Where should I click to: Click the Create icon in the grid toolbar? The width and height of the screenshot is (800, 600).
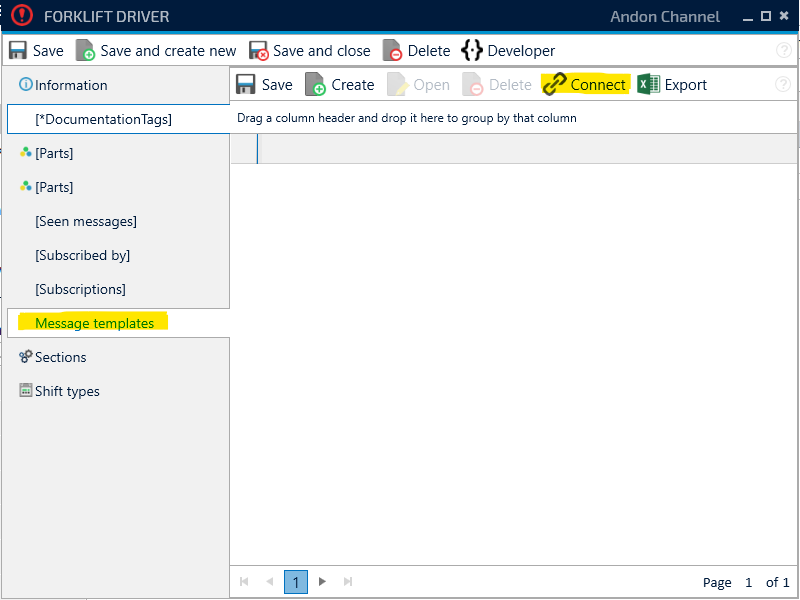(316, 85)
